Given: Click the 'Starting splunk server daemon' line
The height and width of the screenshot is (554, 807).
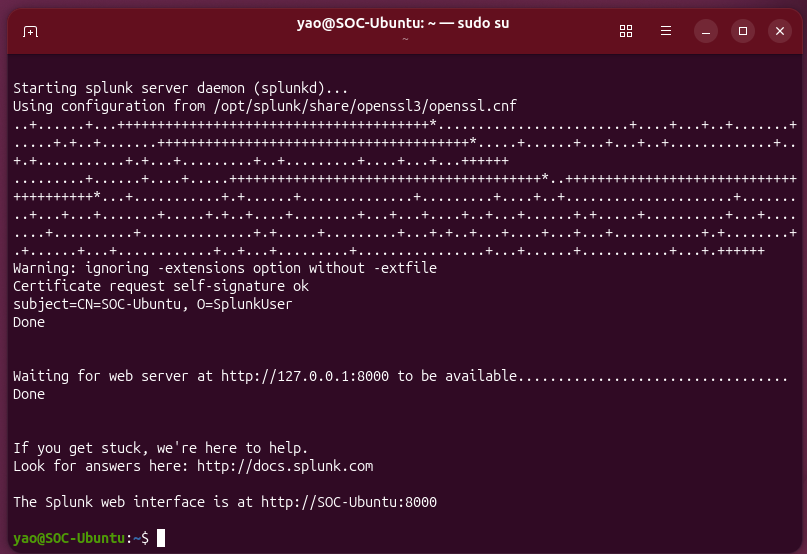Looking at the screenshot, I should [181, 88].
